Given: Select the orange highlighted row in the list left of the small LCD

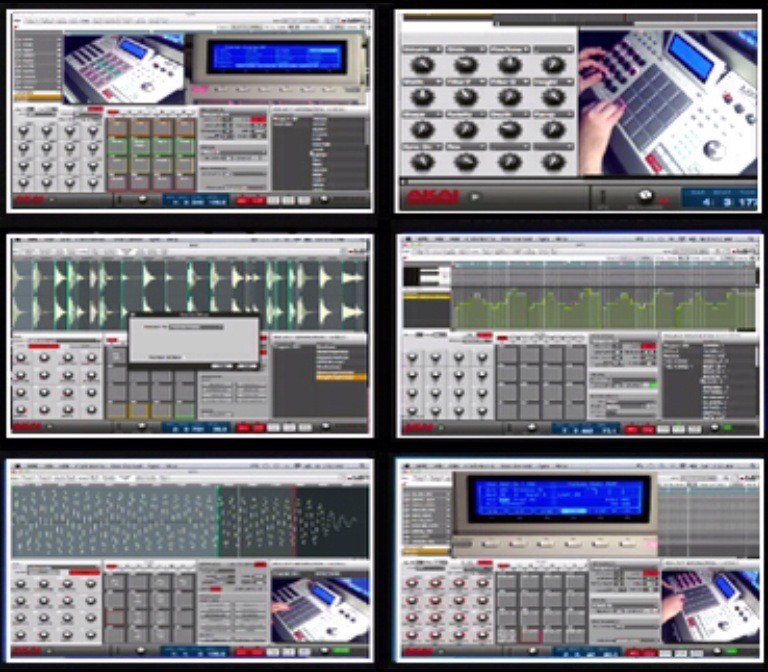Looking at the screenshot, I should pyautogui.click(x=38, y=96).
